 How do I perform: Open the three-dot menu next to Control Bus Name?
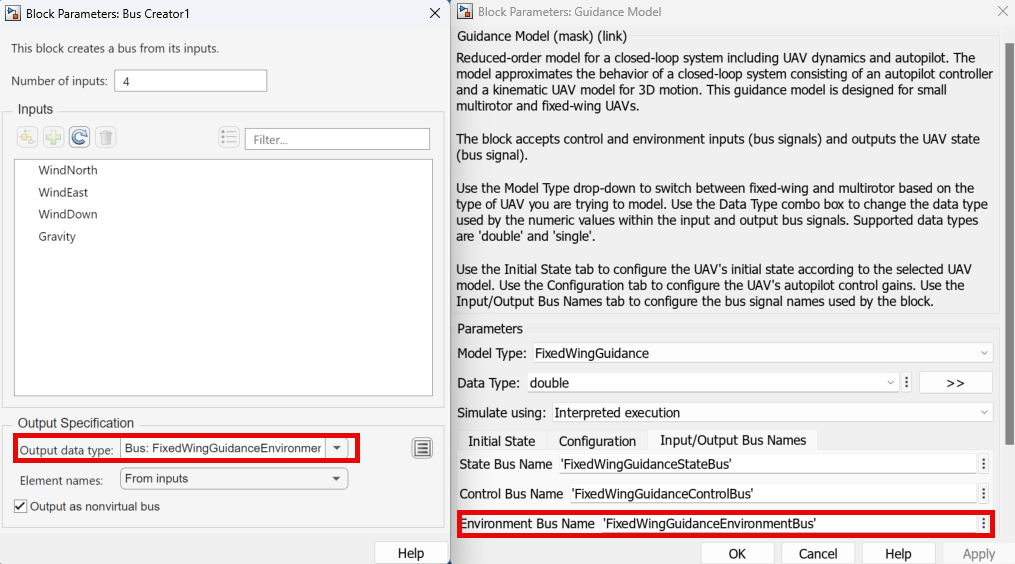click(983, 493)
